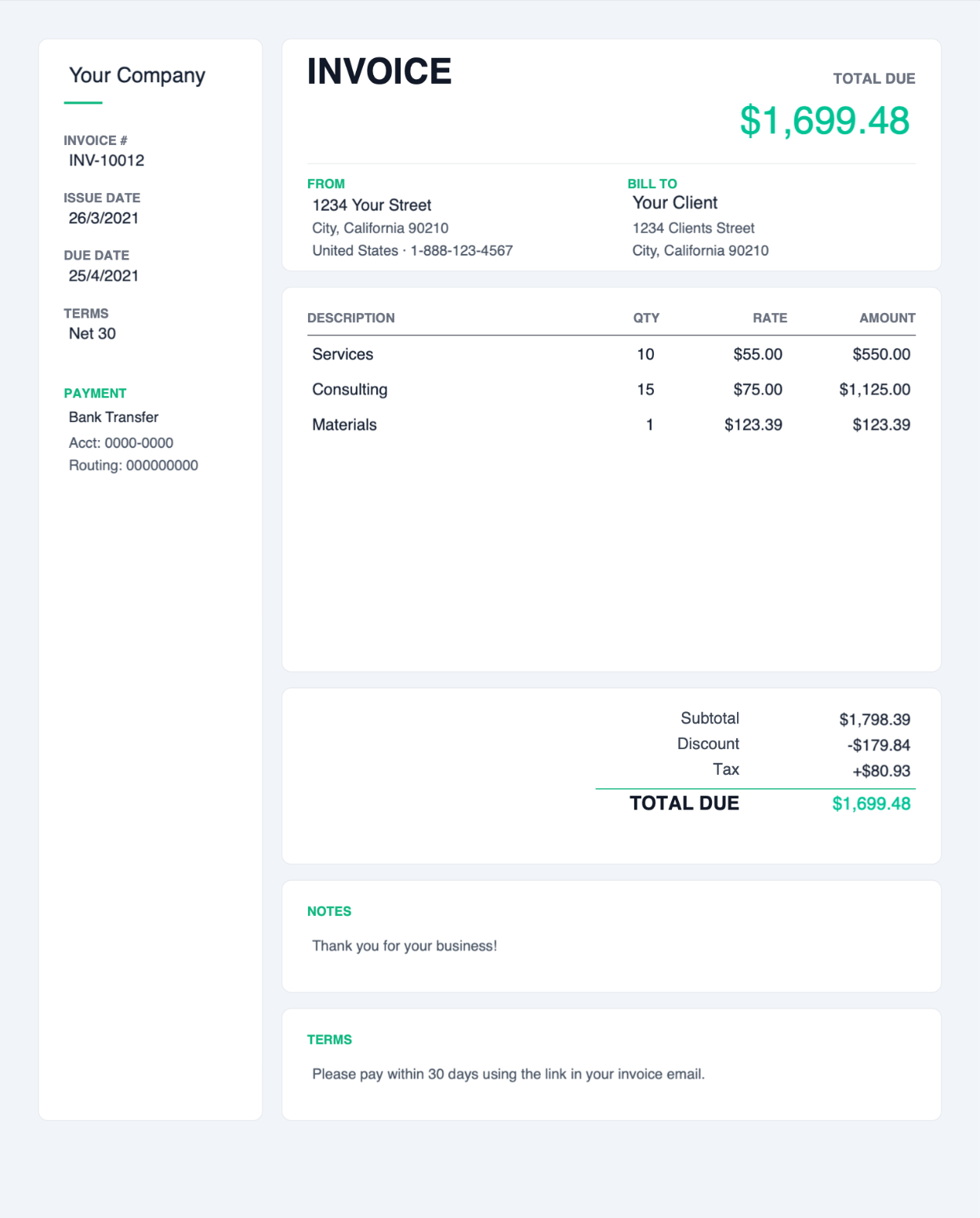Click the TERMS heading in bottom card
Image resolution: width=980 pixels, height=1218 pixels.
329,1039
